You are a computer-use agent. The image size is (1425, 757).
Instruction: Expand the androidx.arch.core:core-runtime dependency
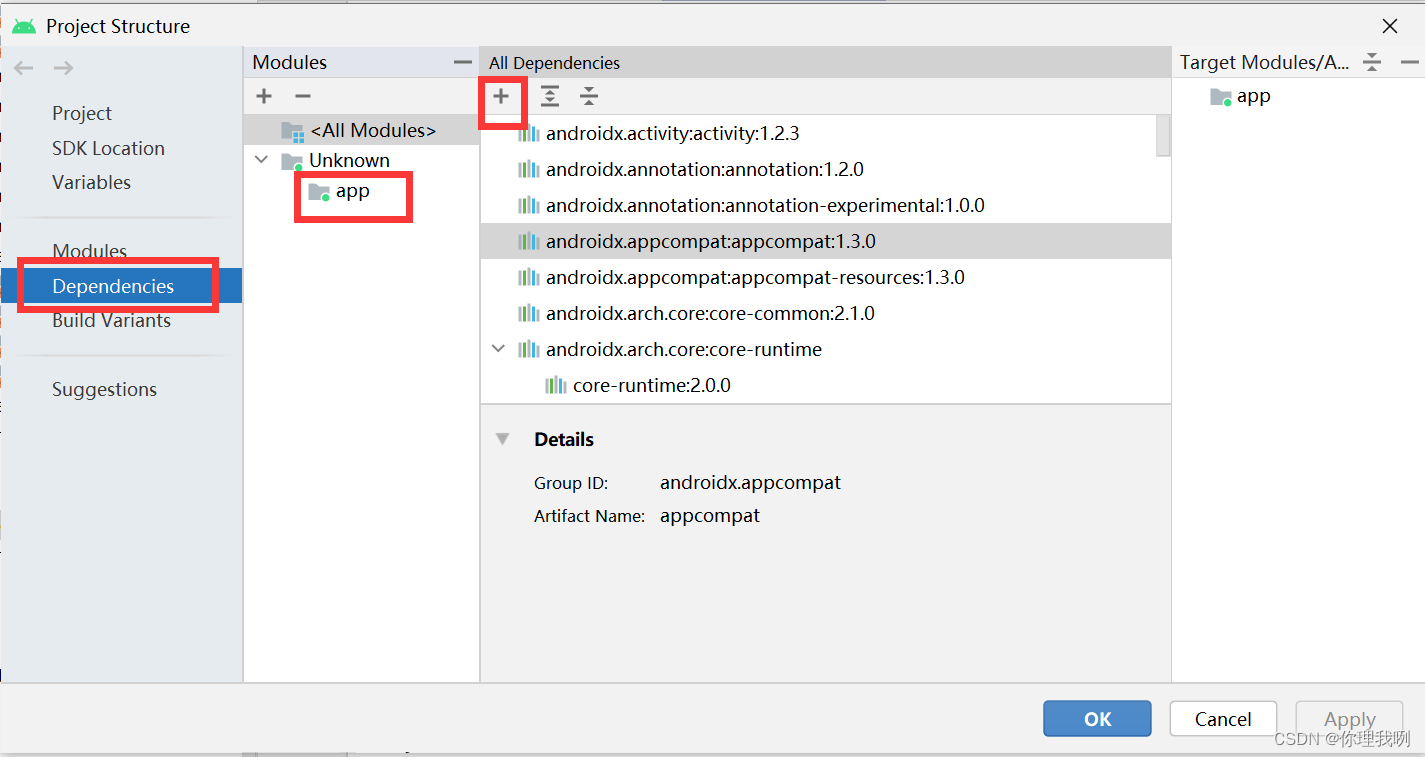tap(497, 348)
